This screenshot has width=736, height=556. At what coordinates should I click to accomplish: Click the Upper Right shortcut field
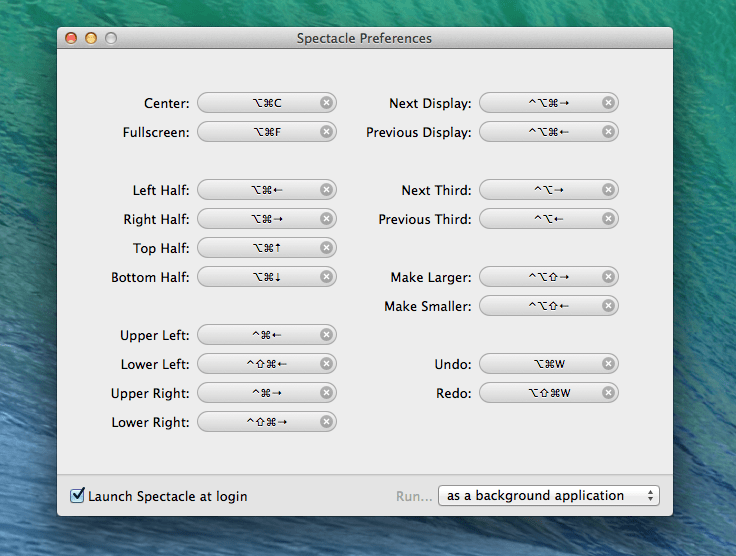pyautogui.click(x=267, y=393)
